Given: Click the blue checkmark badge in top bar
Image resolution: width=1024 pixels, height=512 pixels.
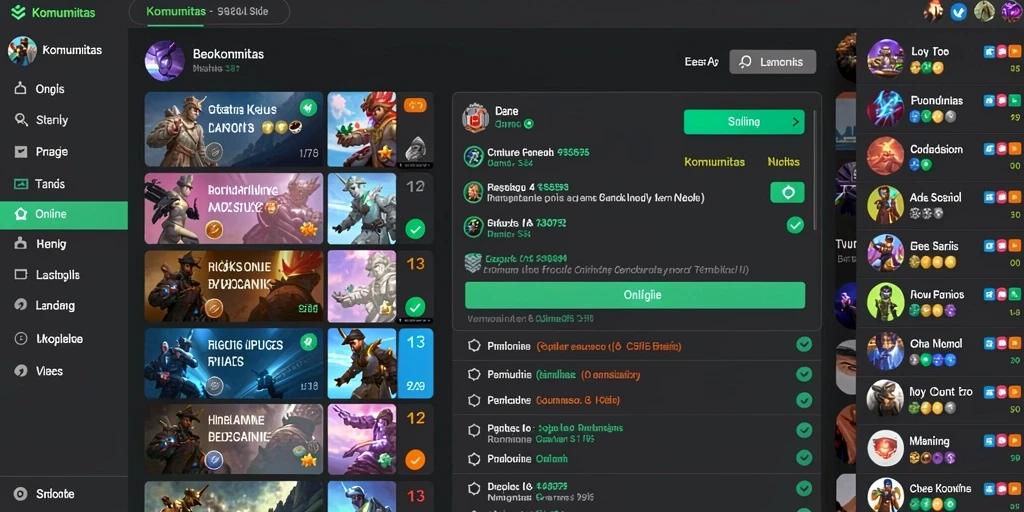Looking at the screenshot, I should coord(959,11).
